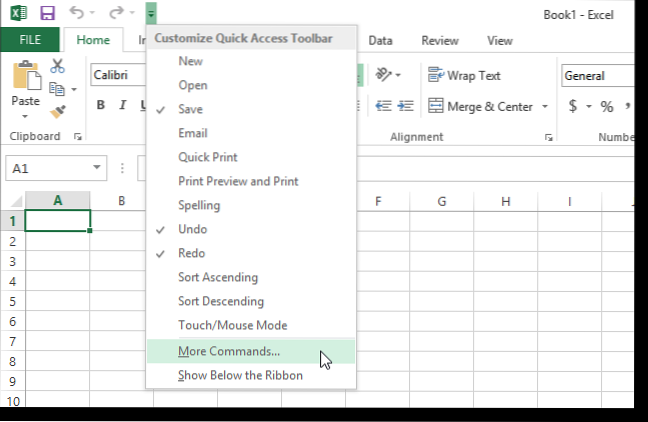Screen dimensions: 648x422
Task: Toggle Bold formatting
Action: tap(100, 105)
